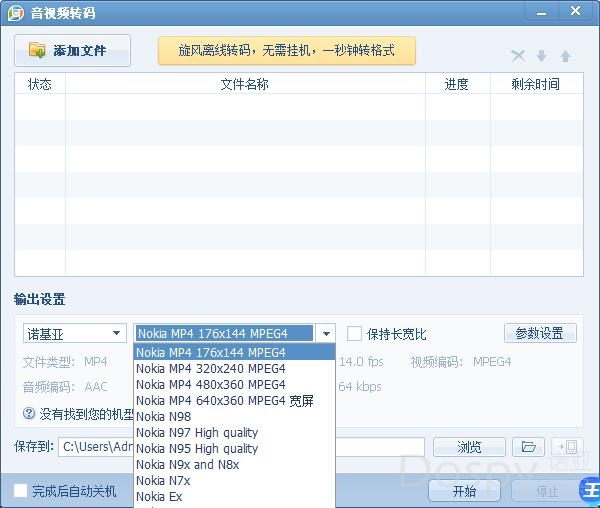Pick the Nokia N7x preset
Viewport: 600px width, 508px height.
tap(234, 481)
